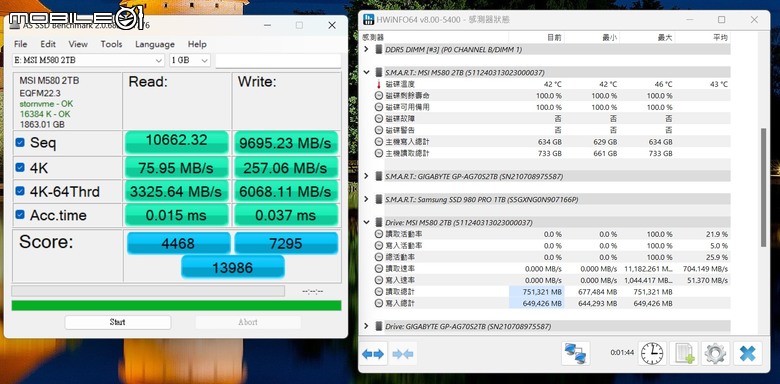
Task: Click the 平均 column header in HWiNFO
Action: click(720, 37)
